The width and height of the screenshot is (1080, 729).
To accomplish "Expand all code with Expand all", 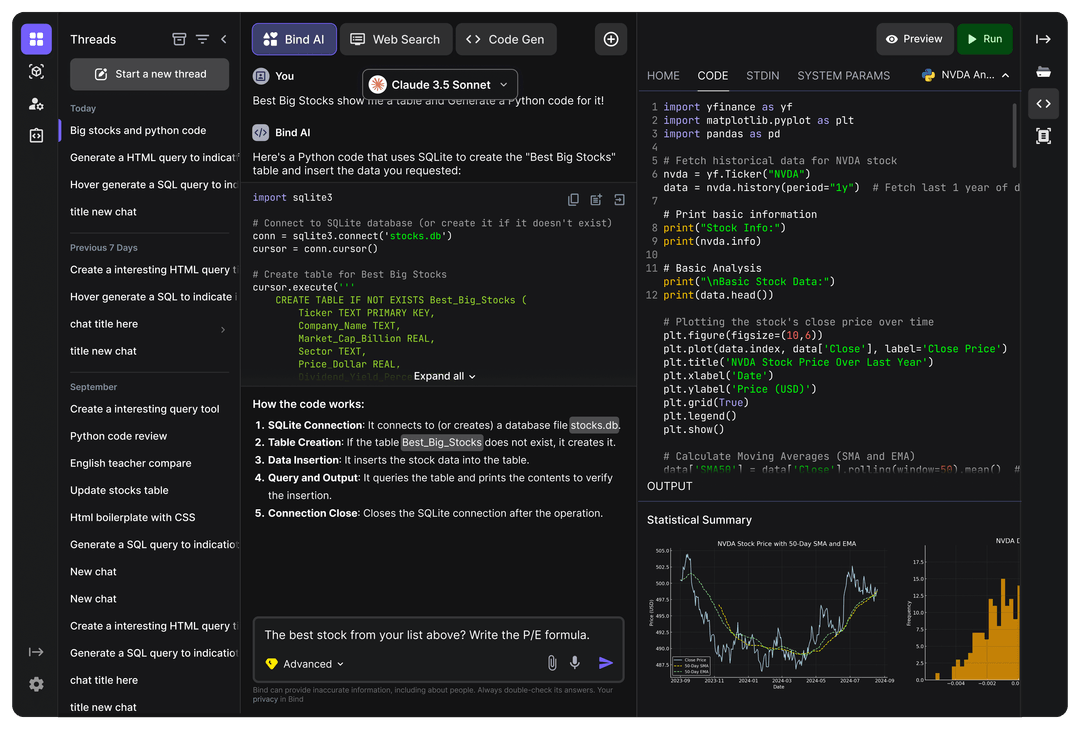I will (x=444, y=376).
